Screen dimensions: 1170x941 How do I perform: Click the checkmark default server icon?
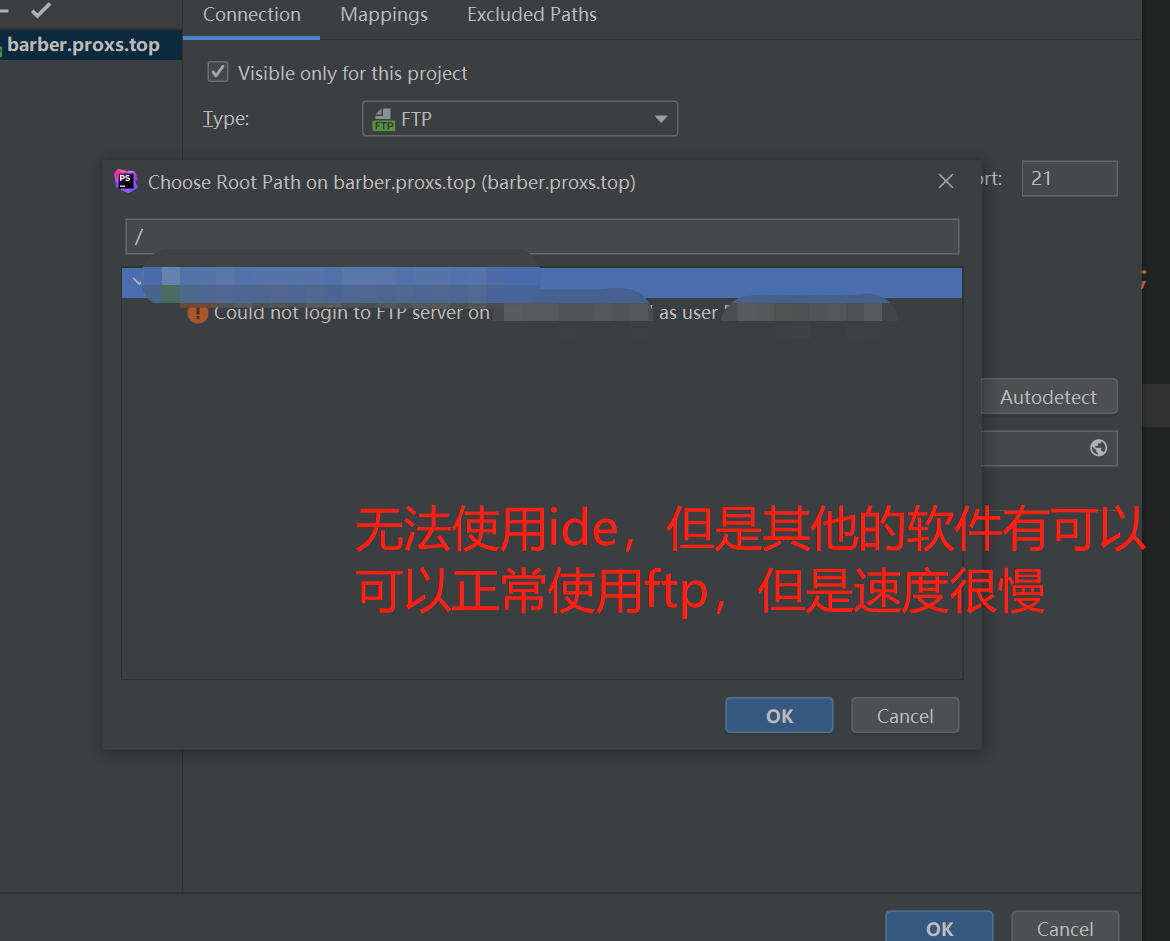[41, 10]
